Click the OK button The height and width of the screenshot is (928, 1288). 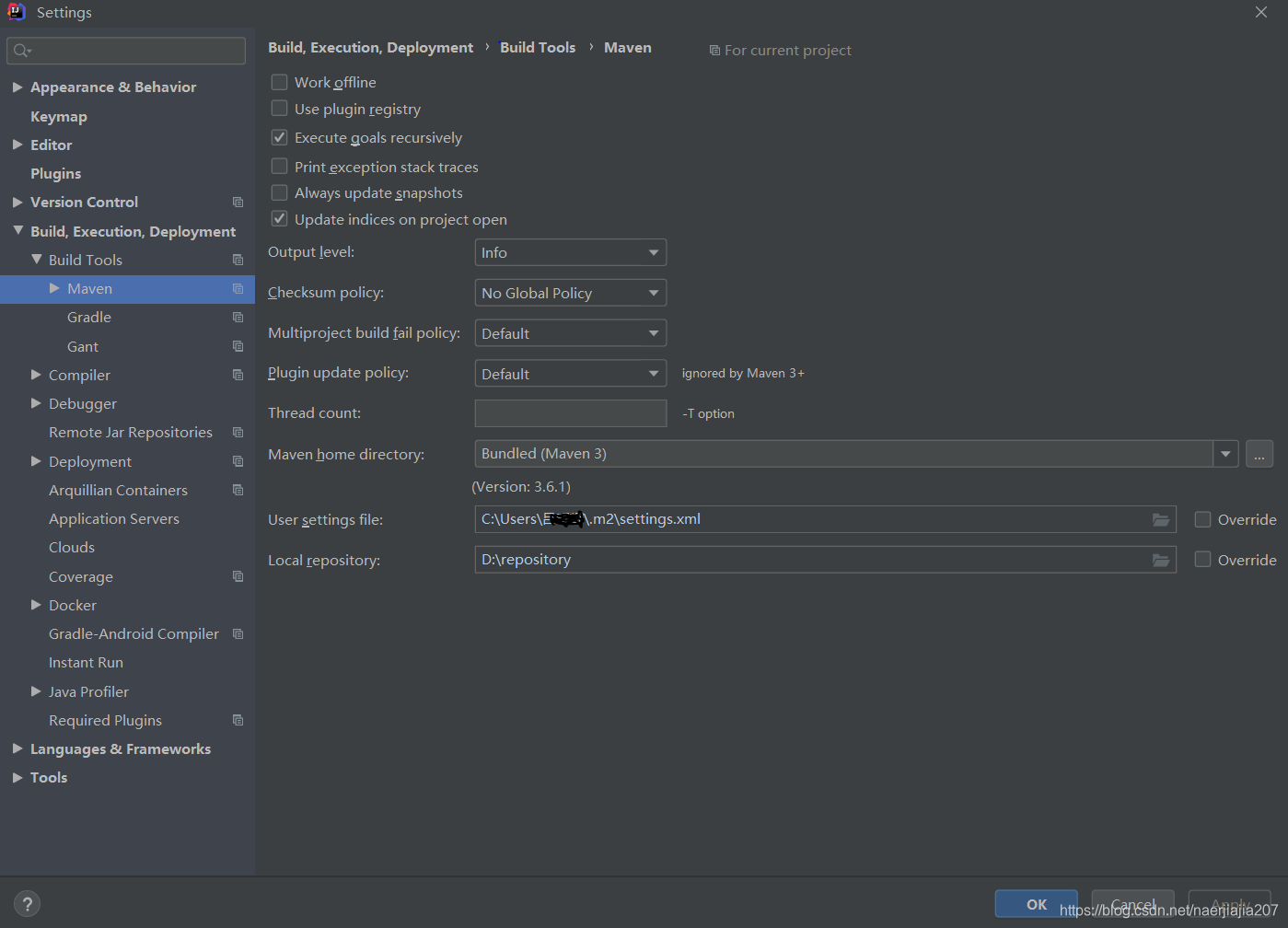[x=1037, y=904]
